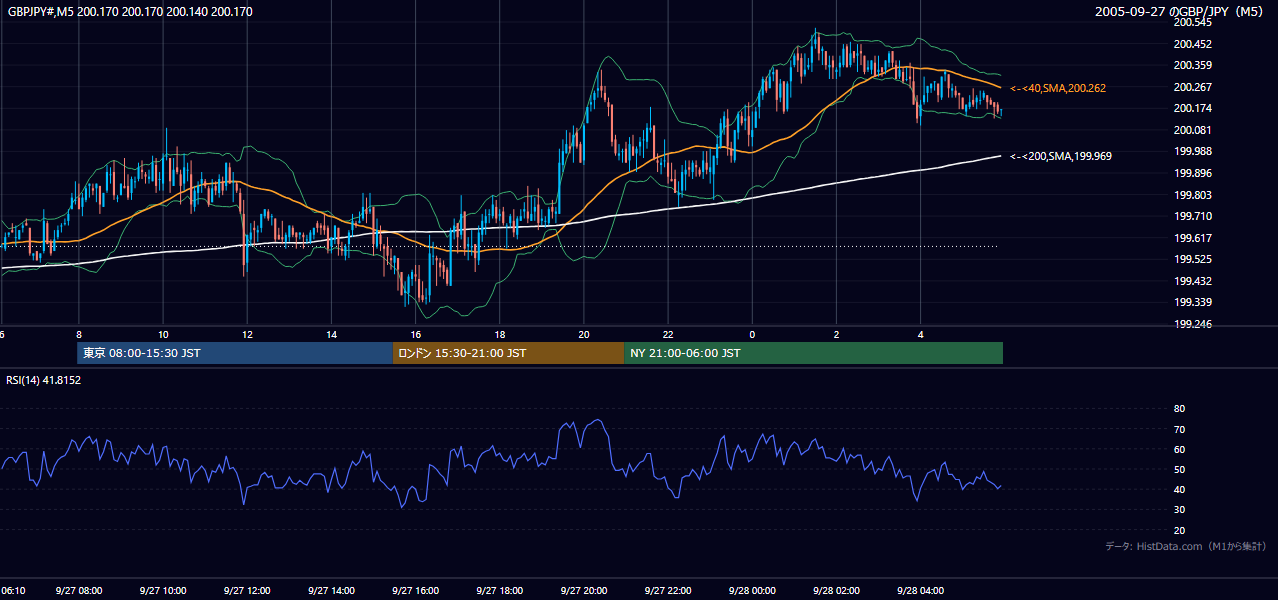Click the 40 SMA label 200.262
The image size is (1278, 600).
tap(1058, 88)
